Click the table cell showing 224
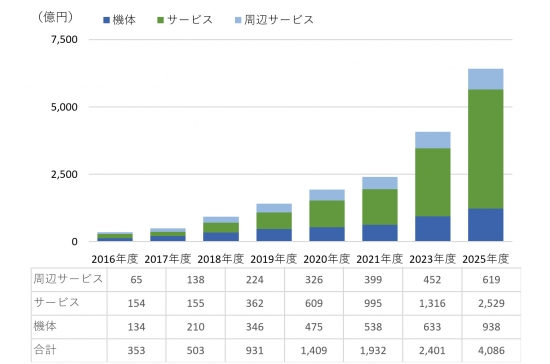 (255, 279)
